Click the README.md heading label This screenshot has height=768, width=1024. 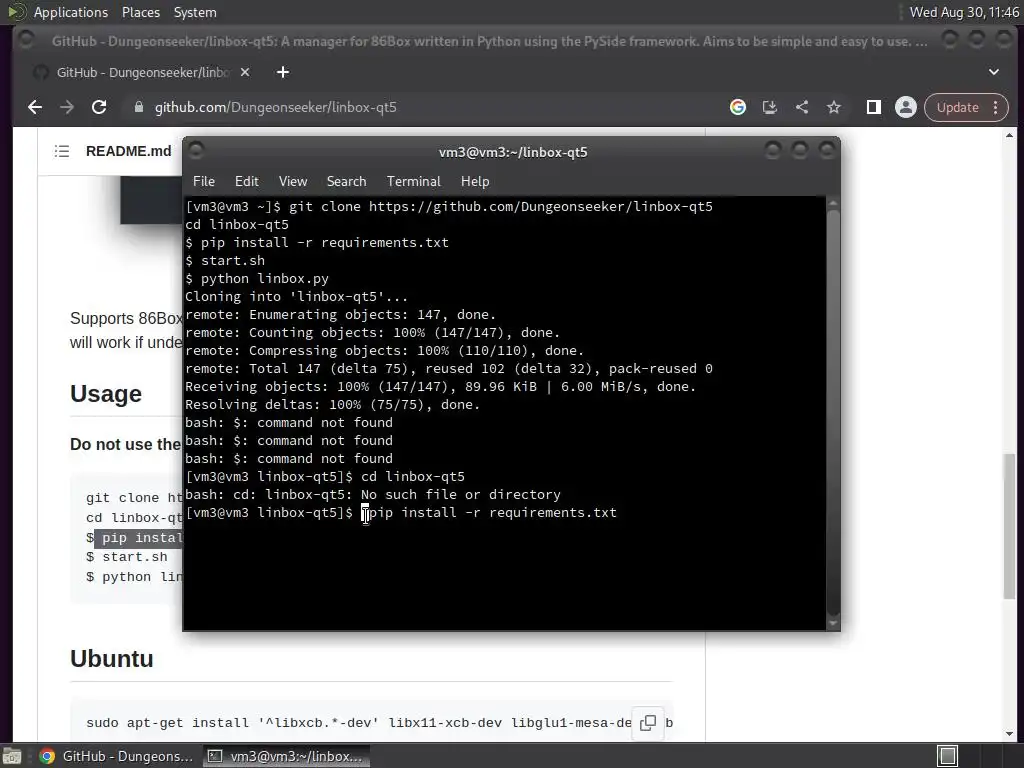tap(129, 152)
